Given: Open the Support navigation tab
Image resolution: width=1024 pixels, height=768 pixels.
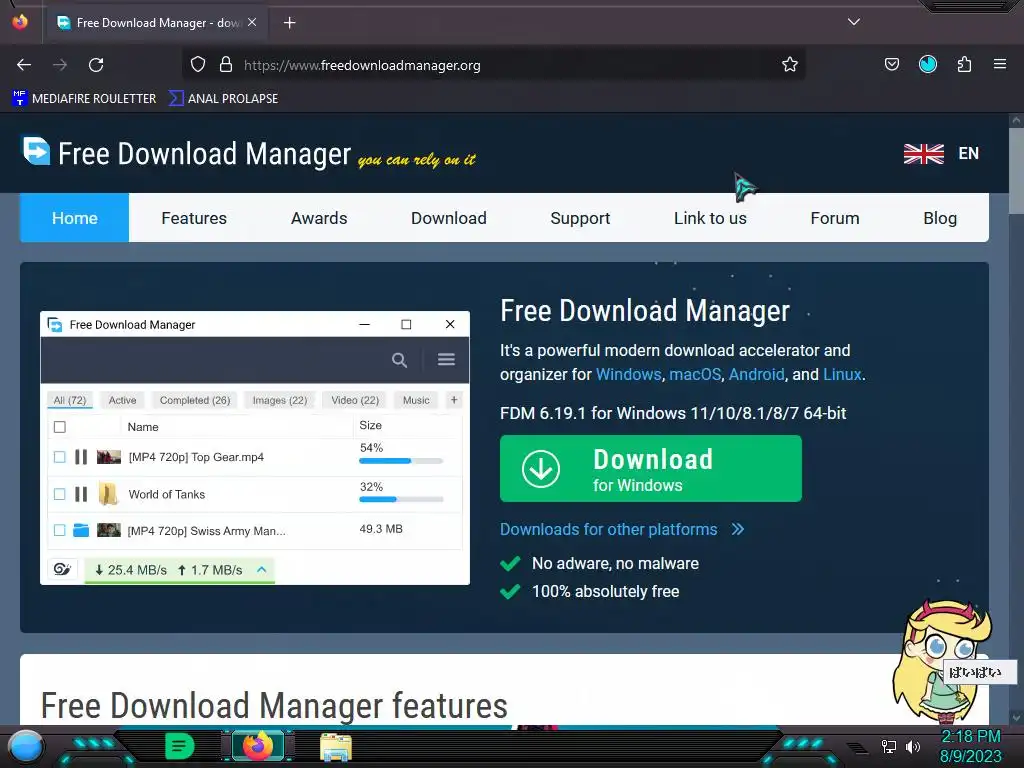Looking at the screenshot, I should (x=580, y=218).
